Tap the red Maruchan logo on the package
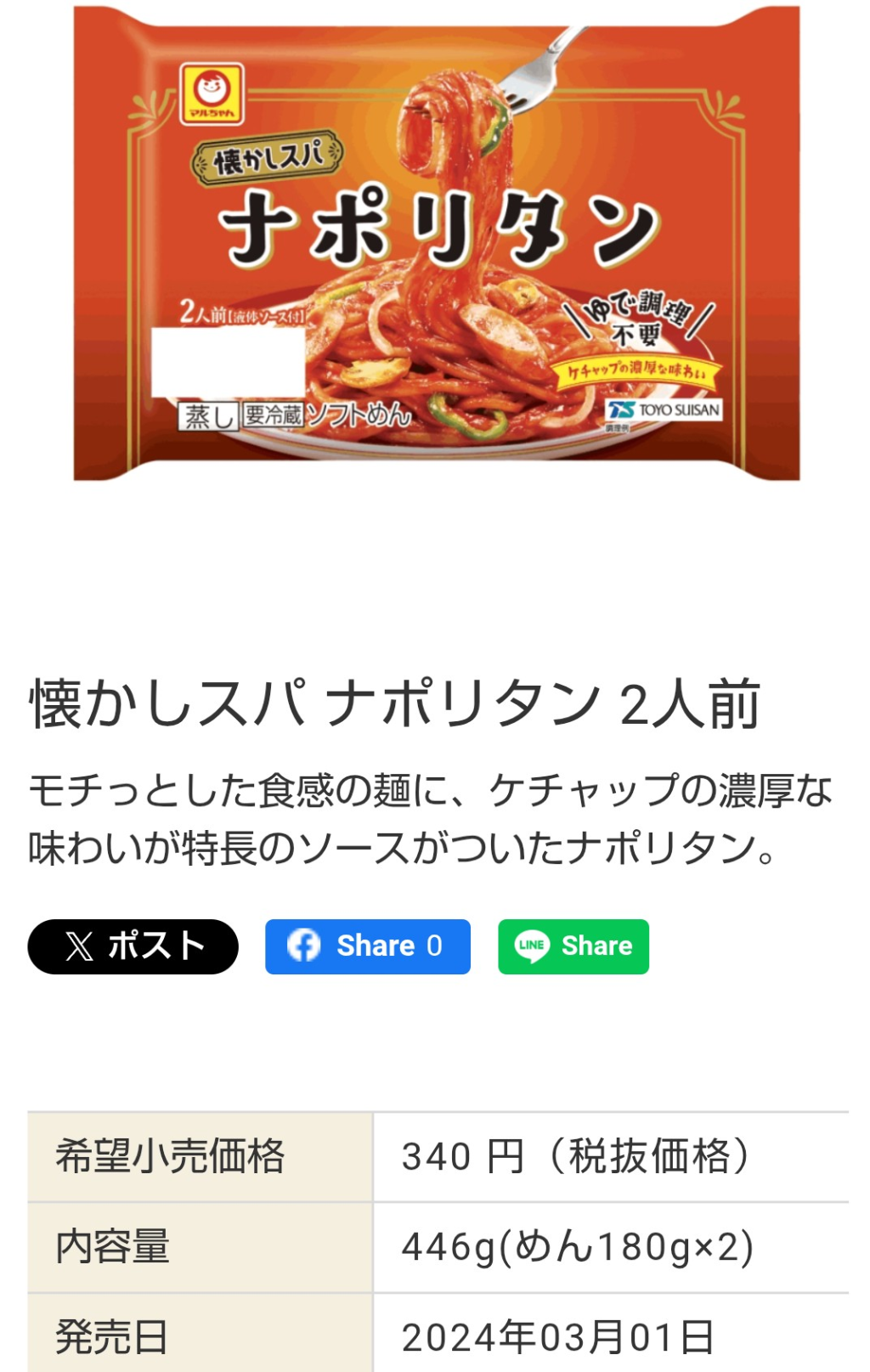Screen dimensions: 870x1372 click(x=212, y=92)
